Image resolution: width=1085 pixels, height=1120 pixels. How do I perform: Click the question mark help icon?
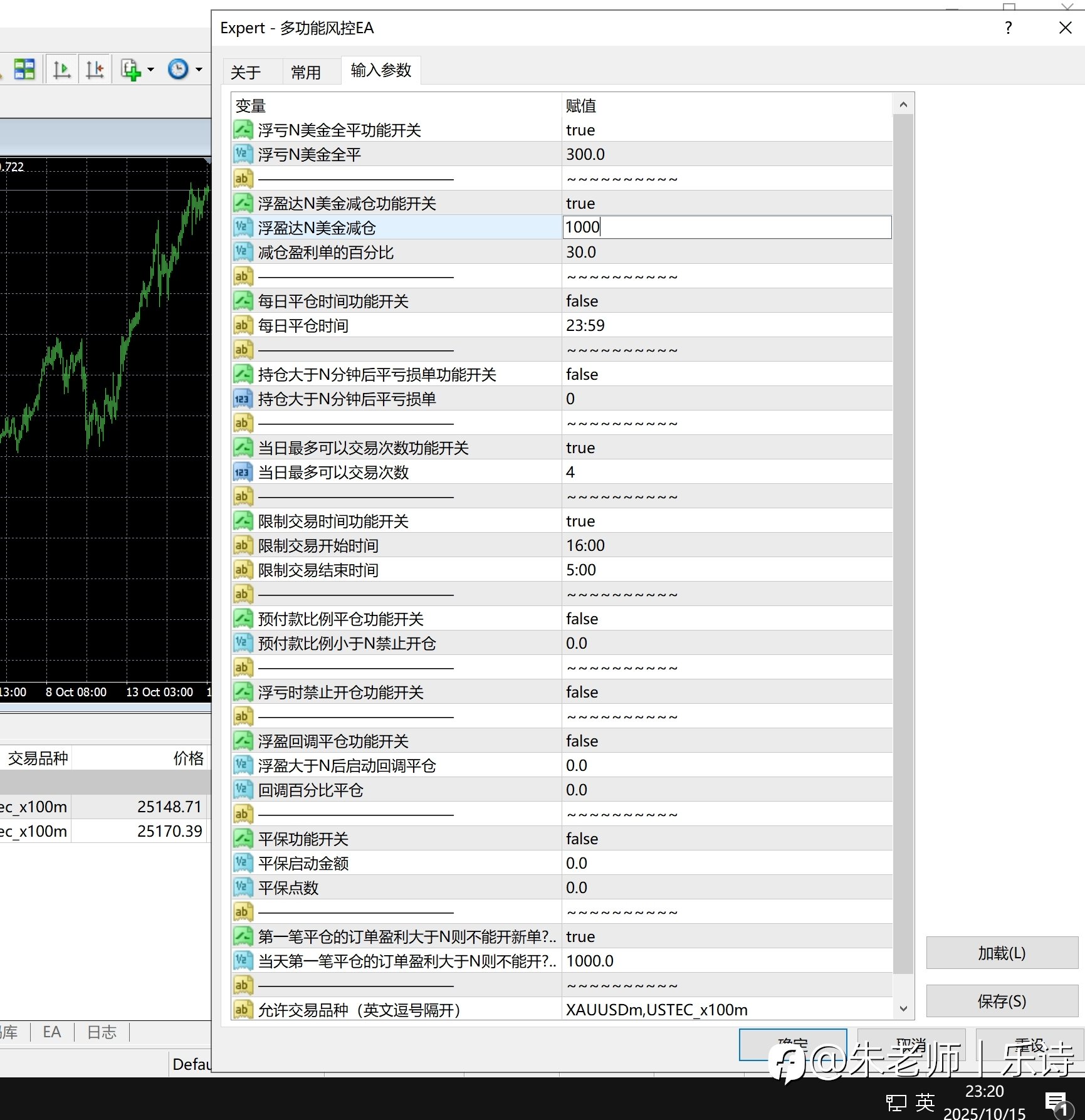[1008, 28]
